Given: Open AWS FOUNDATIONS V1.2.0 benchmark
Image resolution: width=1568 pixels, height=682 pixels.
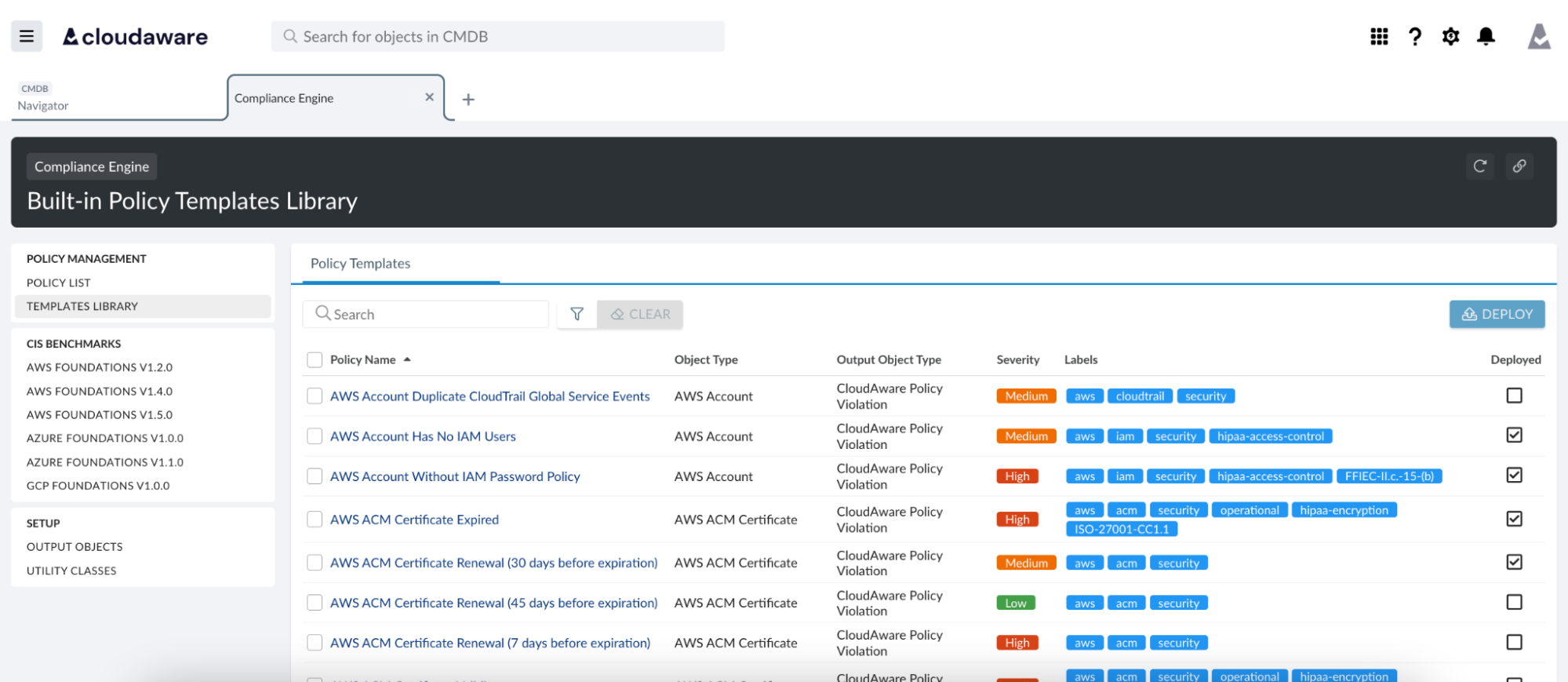Looking at the screenshot, I should click(100, 367).
